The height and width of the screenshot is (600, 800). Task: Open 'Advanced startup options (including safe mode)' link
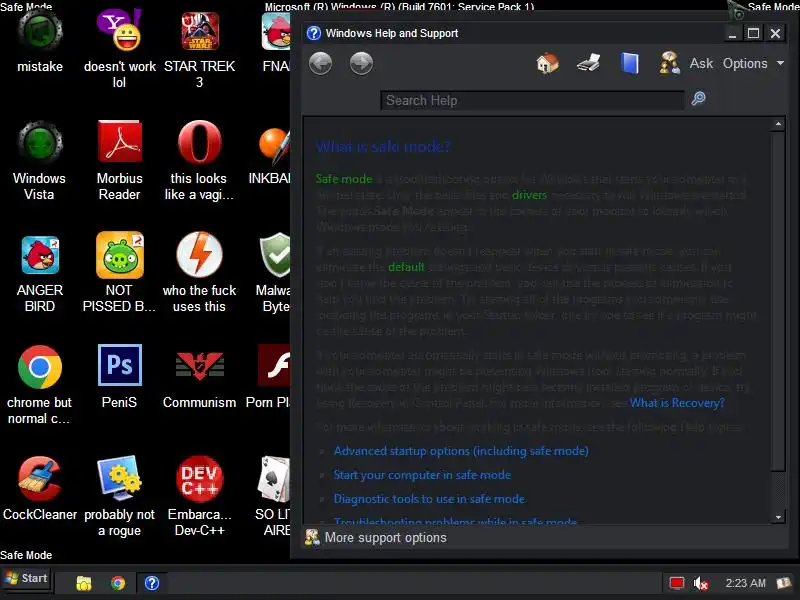(461, 451)
